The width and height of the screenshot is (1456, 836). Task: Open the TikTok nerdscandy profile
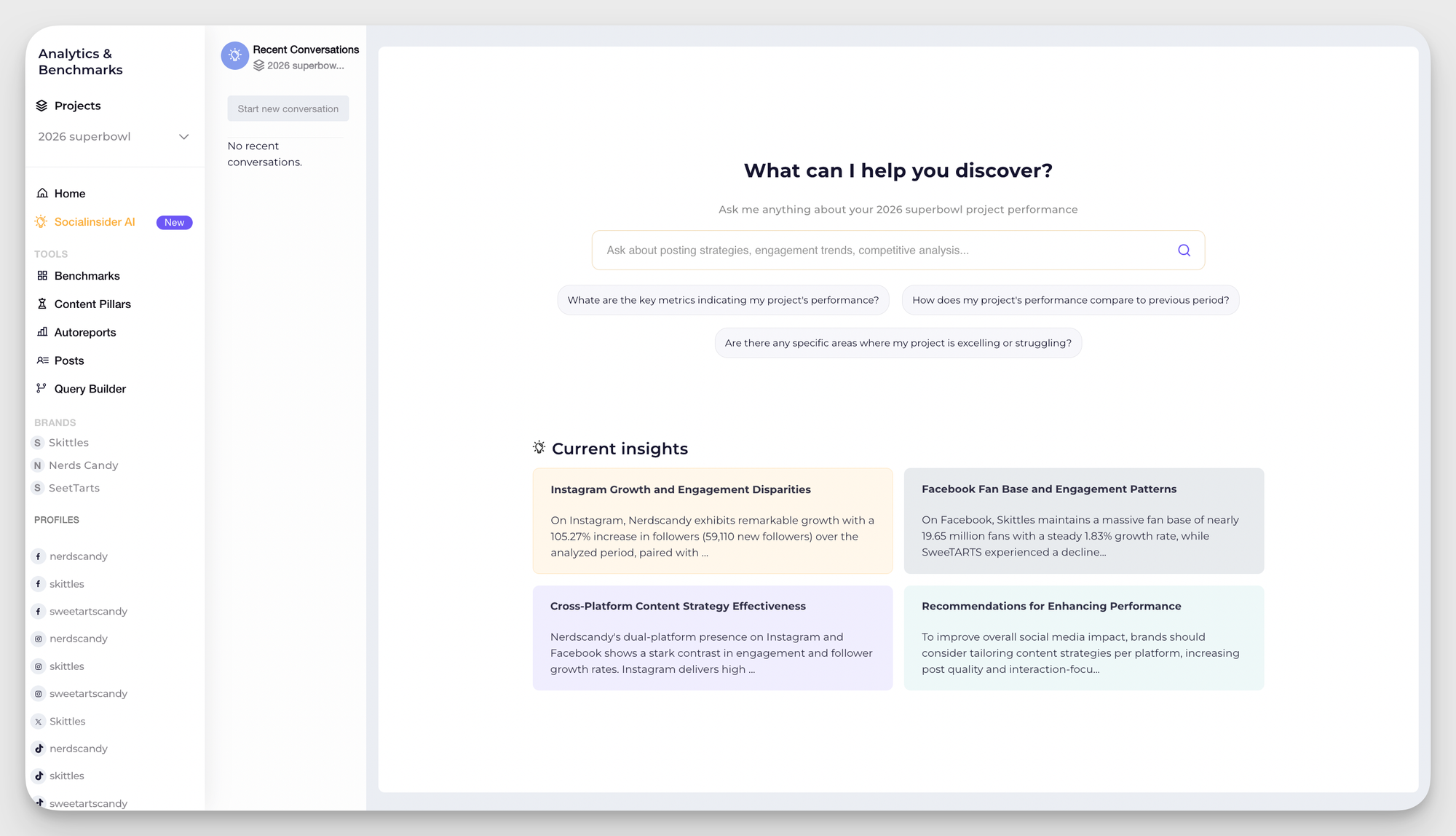click(x=78, y=748)
